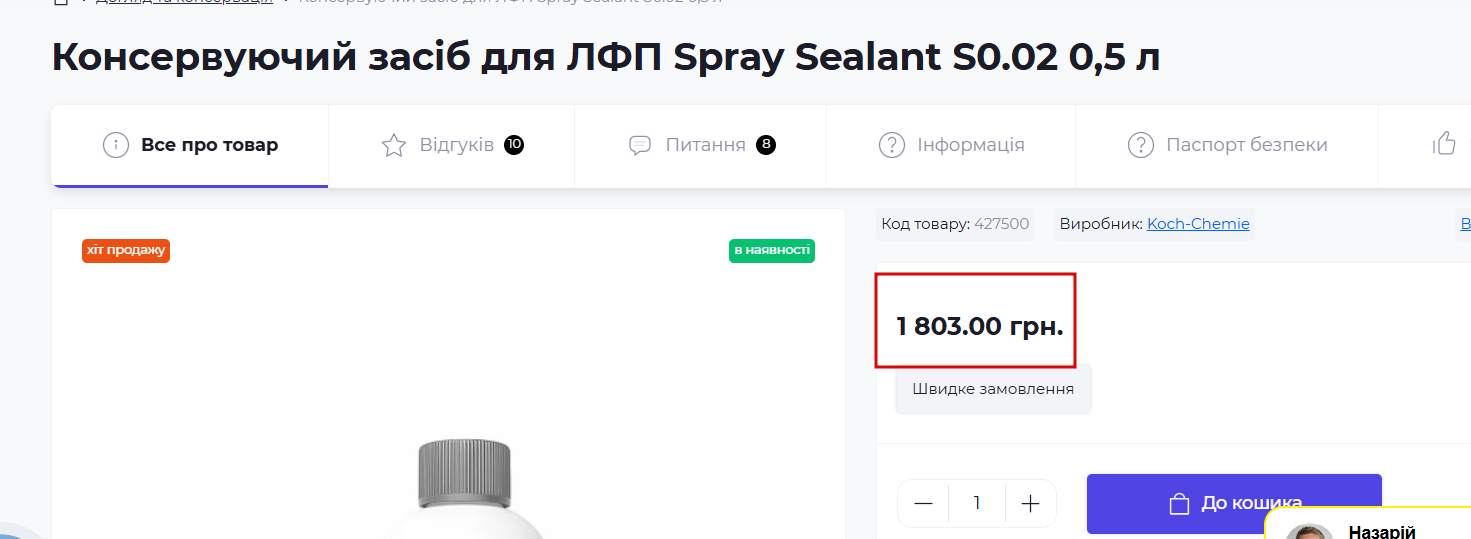Click the speech bubble icon beside Питання
Screen dimensions: 1471x539
coord(640,146)
